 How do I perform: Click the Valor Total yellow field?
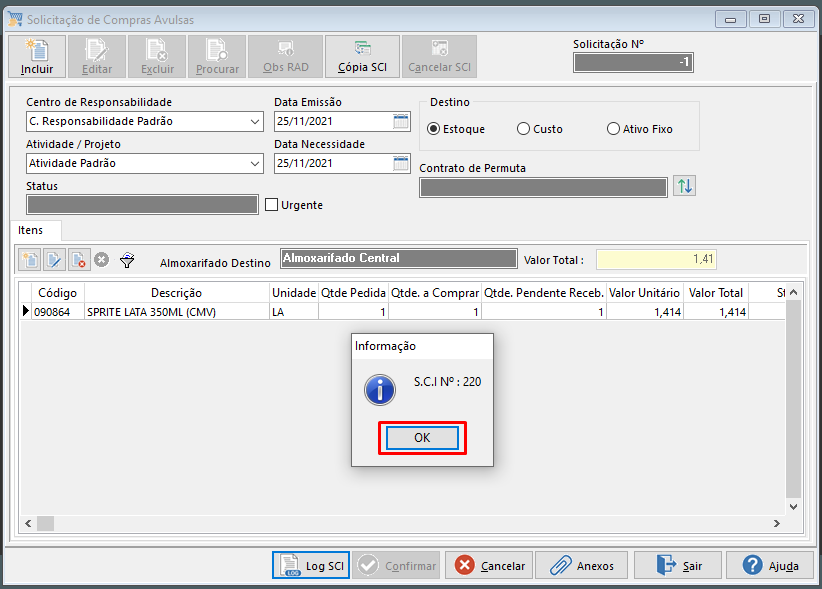[656, 259]
